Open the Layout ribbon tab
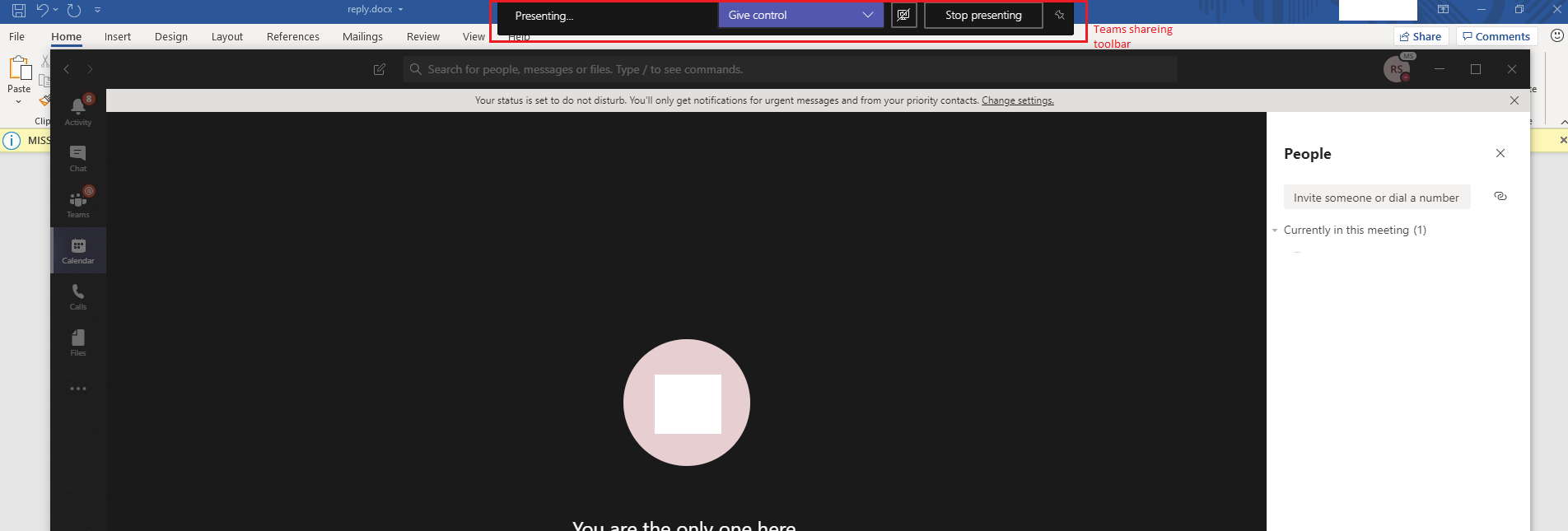 [227, 37]
